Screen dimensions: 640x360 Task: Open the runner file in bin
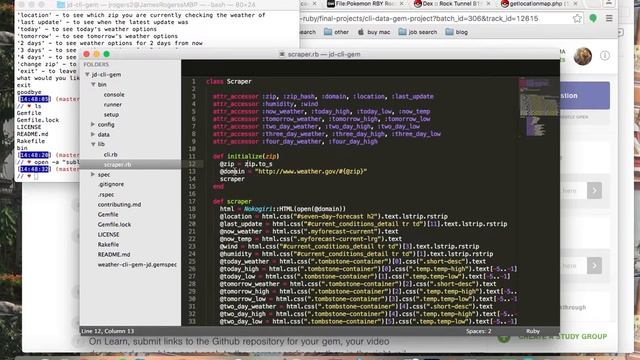(x=113, y=104)
